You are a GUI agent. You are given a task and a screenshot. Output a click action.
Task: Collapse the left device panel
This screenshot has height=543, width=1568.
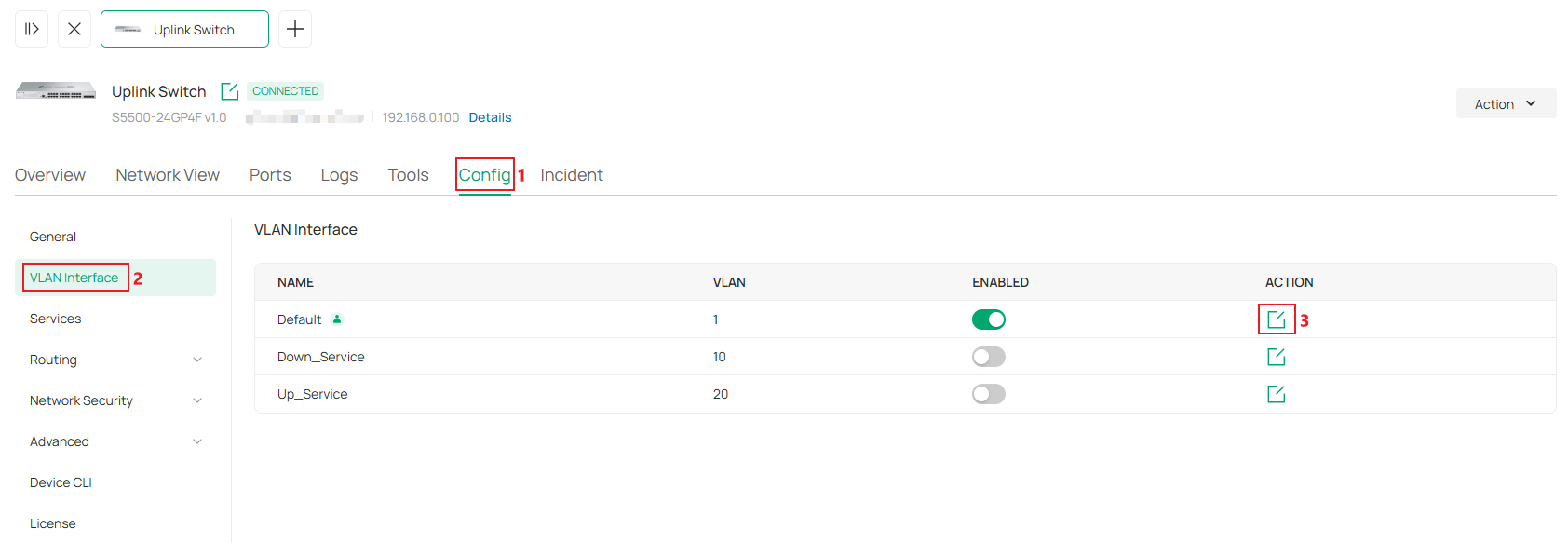coord(31,29)
